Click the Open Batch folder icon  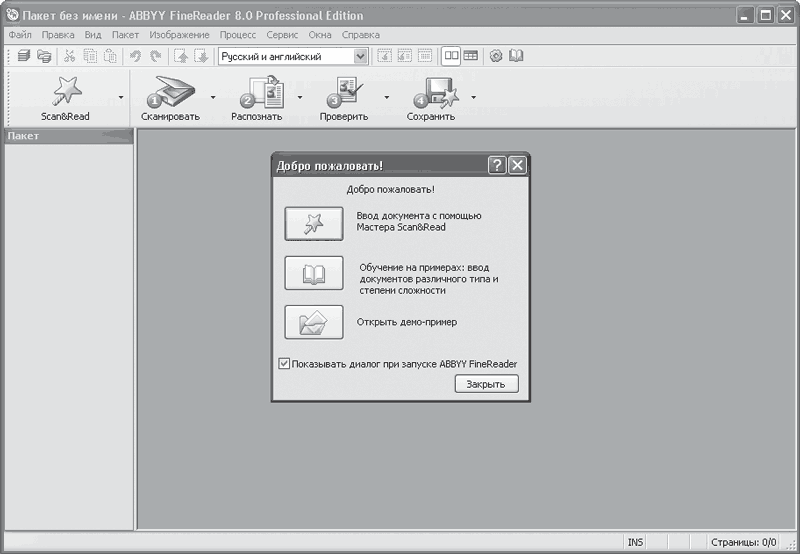pyautogui.click(x=44, y=56)
